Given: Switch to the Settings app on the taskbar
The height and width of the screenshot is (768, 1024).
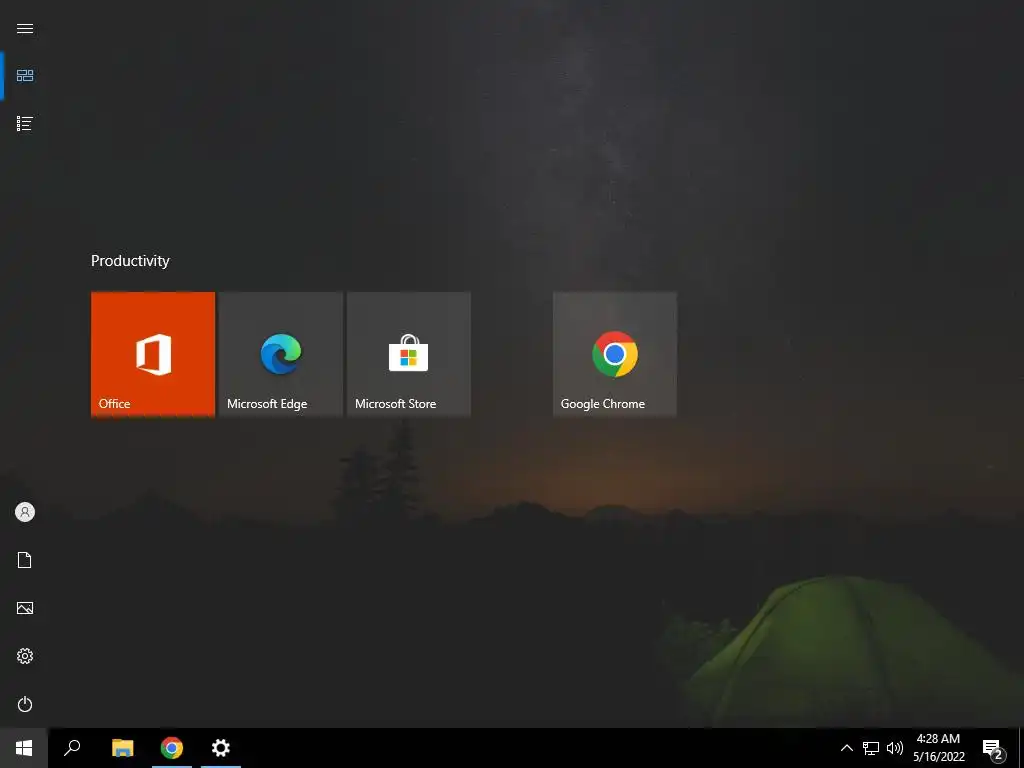Looking at the screenshot, I should point(221,748).
